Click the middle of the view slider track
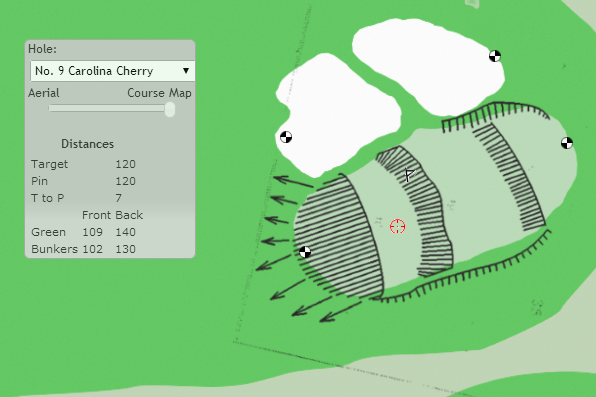This screenshot has height=397, width=596. [x=110, y=108]
